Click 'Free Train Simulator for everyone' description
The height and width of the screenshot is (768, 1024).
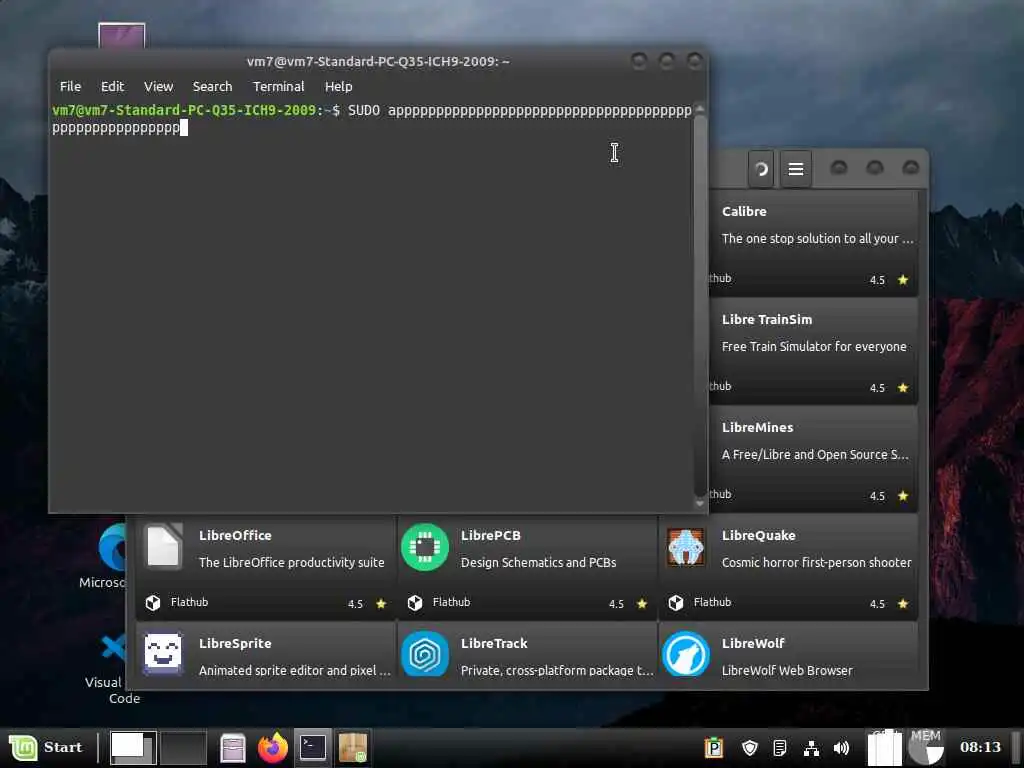coord(814,347)
